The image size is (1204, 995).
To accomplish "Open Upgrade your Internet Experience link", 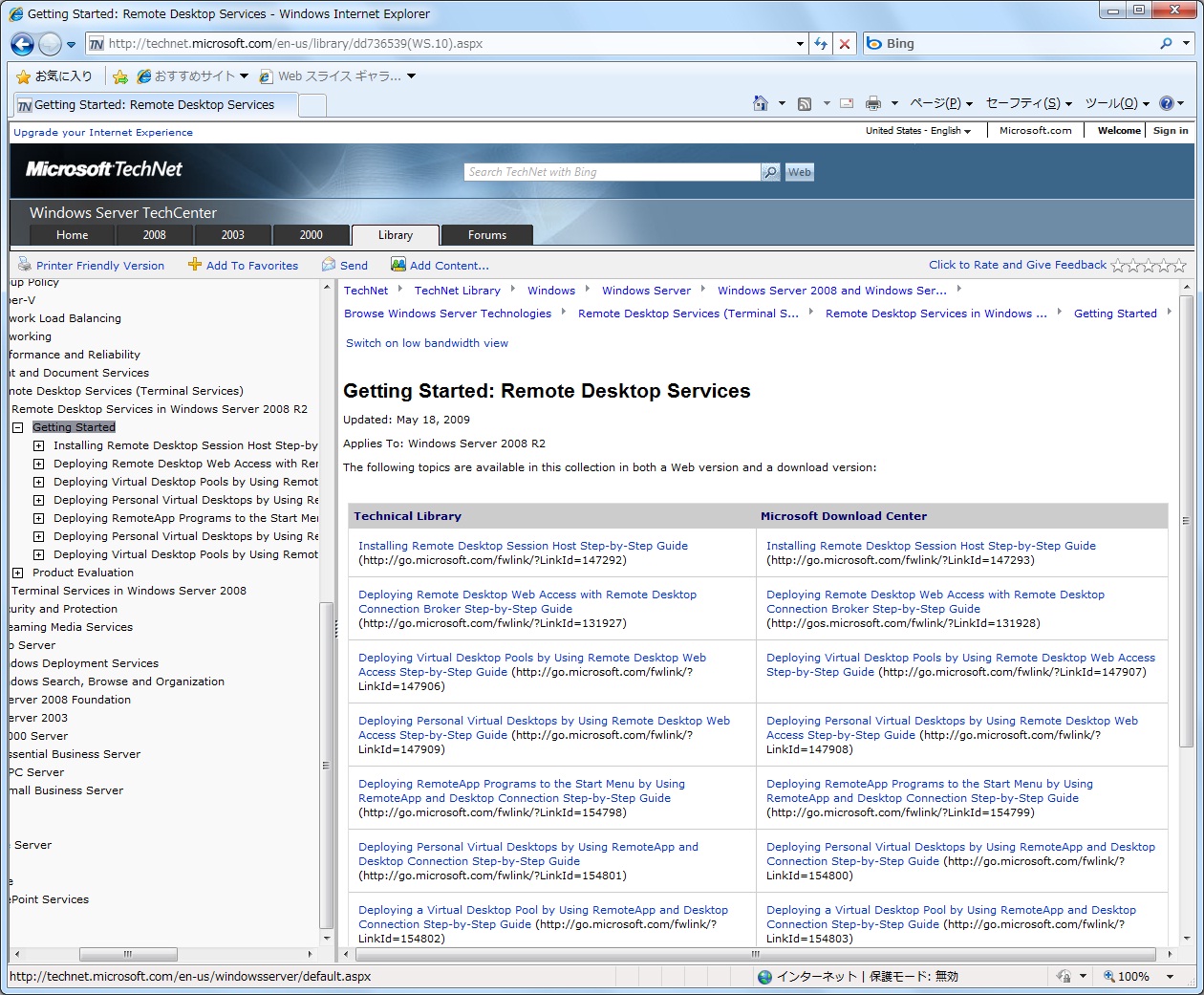I will coord(103,133).
